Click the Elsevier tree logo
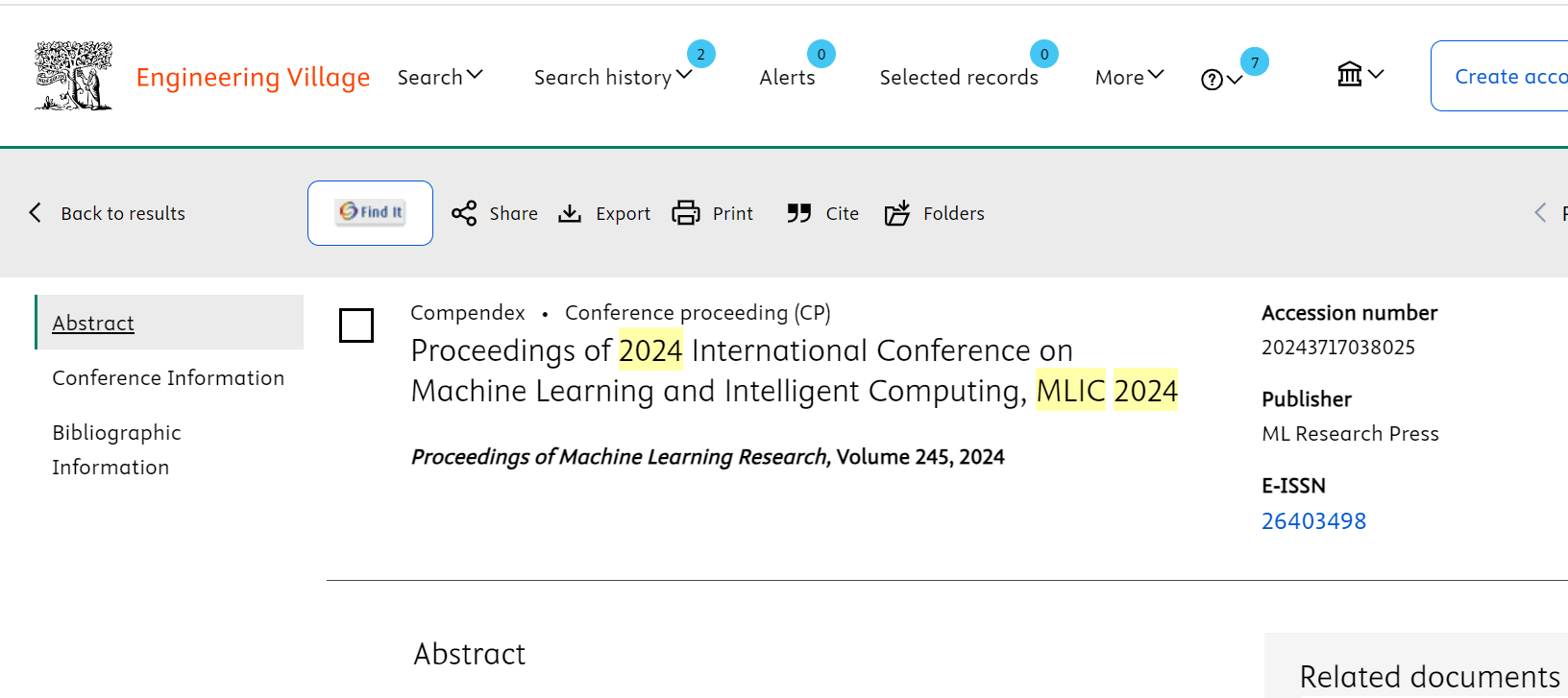The width and height of the screenshot is (1568, 698). [73, 76]
